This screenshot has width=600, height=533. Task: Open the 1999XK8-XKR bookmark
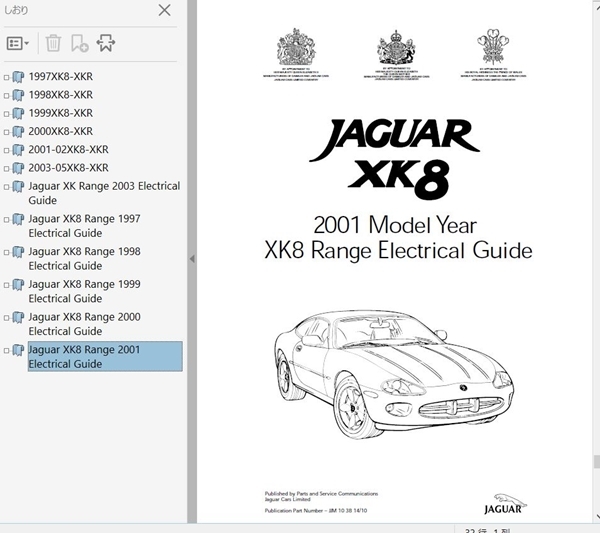(60, 113)
